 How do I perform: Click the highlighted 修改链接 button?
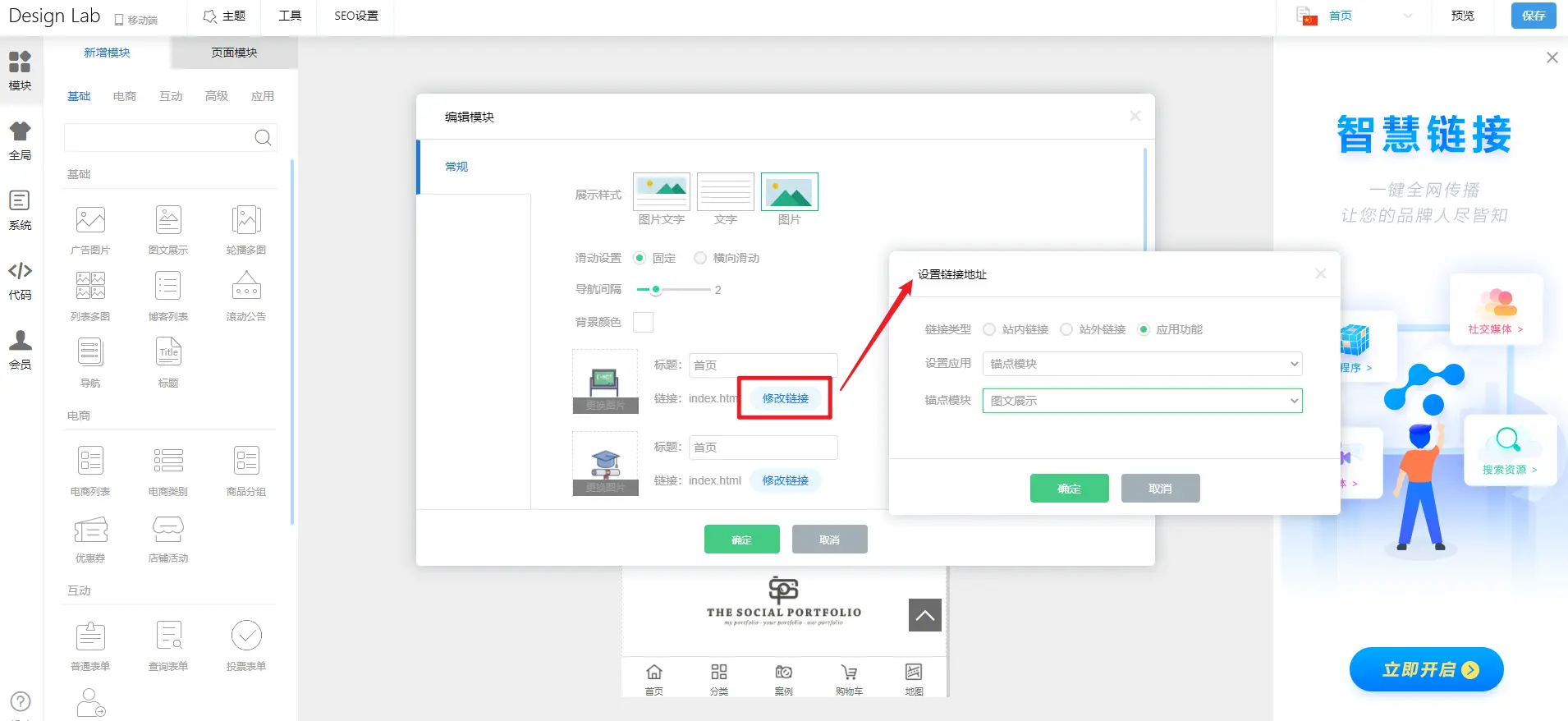click(785, 398)
